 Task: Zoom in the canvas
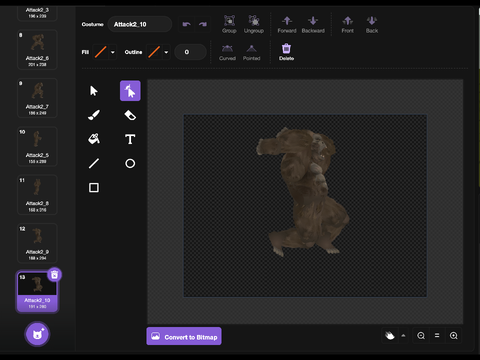click(453, 336)
